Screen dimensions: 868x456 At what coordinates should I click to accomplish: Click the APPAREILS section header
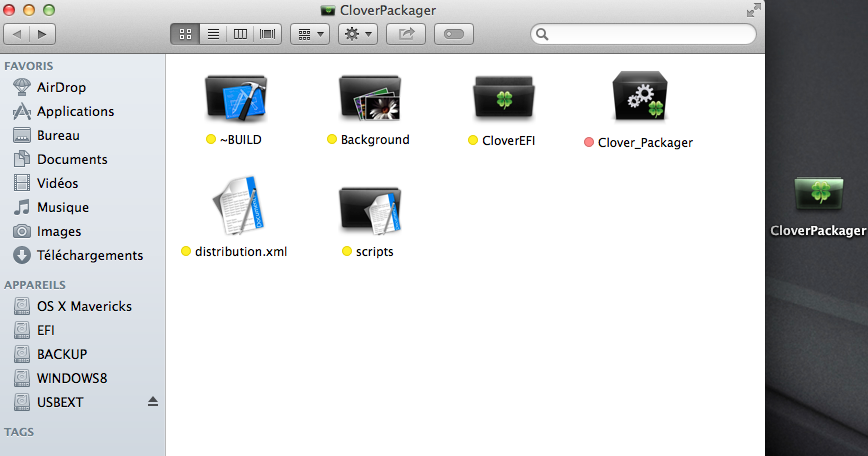(x=35, y=285)
